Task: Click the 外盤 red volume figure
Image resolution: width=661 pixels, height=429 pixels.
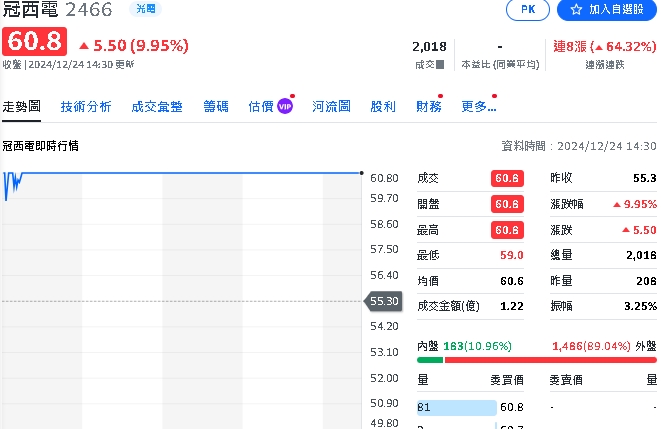Action: pyautogui.click(x=591, y=346)
